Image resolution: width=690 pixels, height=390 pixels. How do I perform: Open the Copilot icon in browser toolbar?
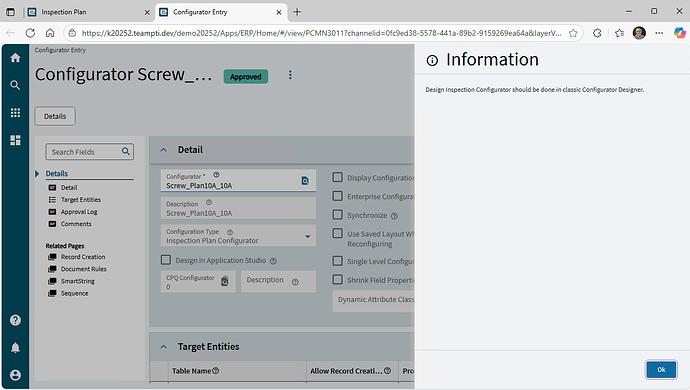pos(679,33)
